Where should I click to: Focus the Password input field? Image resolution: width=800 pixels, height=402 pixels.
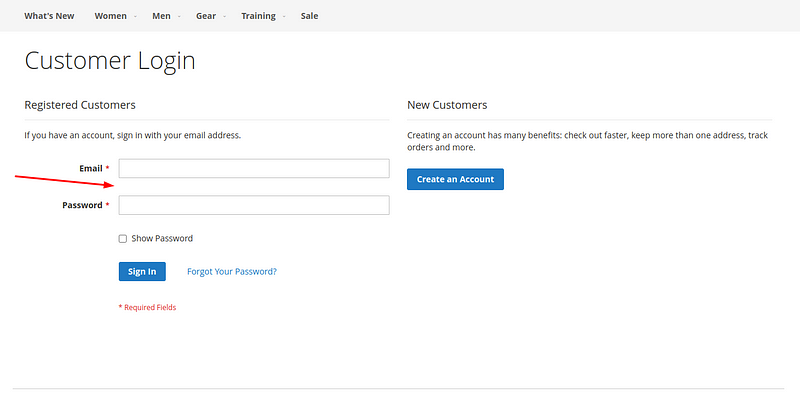(254, 205)
